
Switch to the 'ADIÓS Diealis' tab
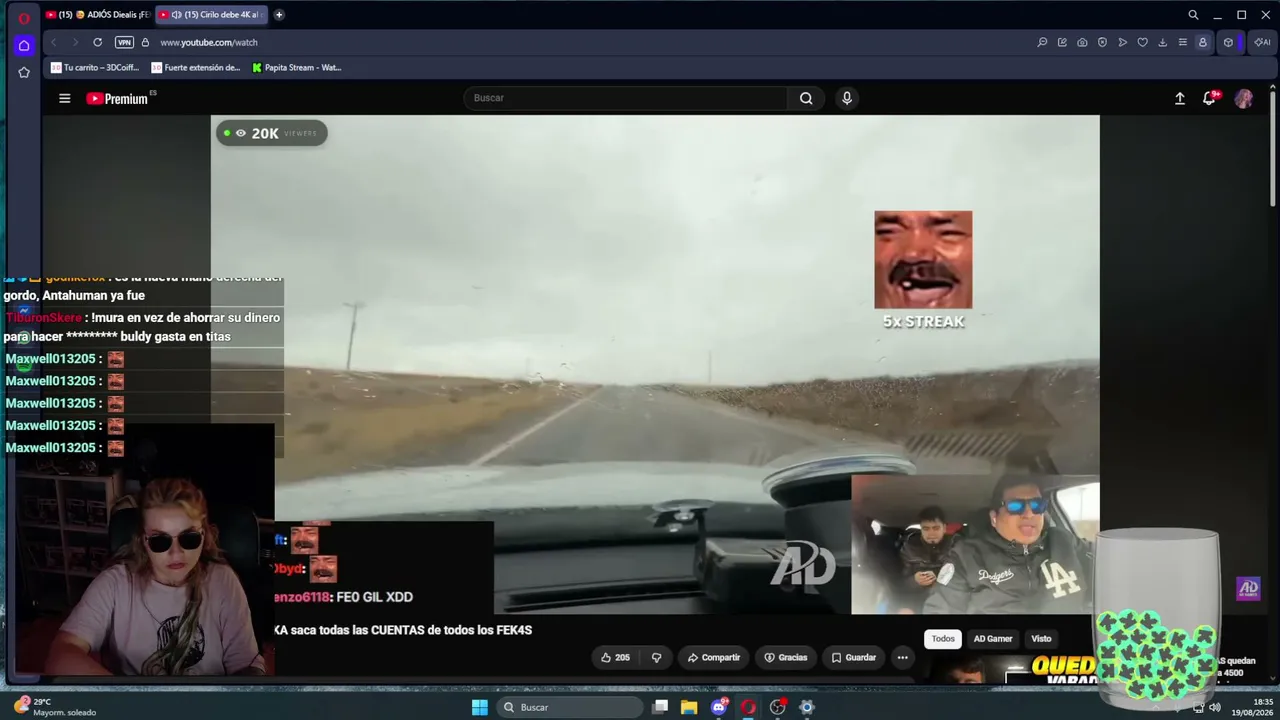pyautogui.click(x=97, y=15)
